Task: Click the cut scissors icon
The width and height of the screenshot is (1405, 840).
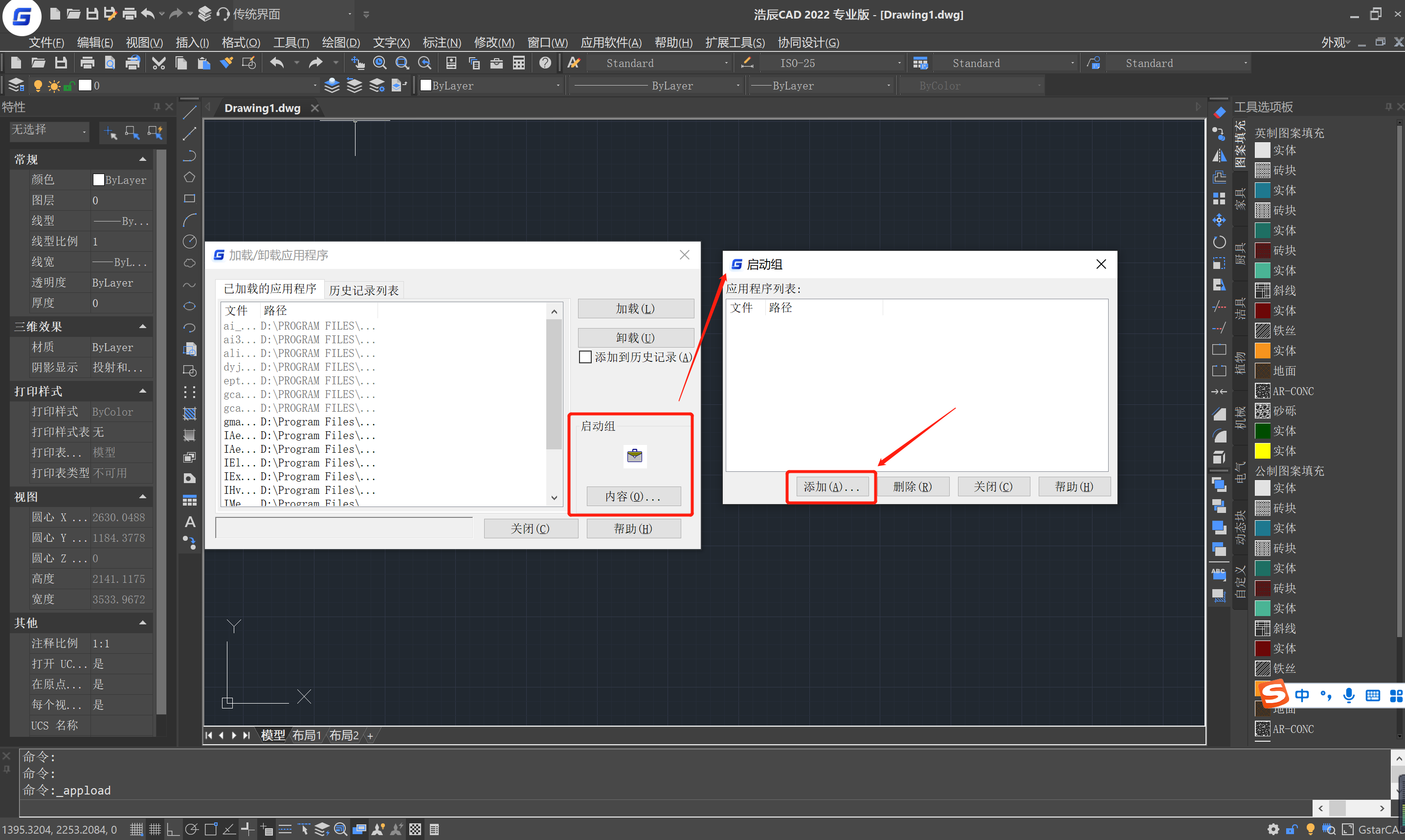Action: pyautogui.click(x=158, y=63)
